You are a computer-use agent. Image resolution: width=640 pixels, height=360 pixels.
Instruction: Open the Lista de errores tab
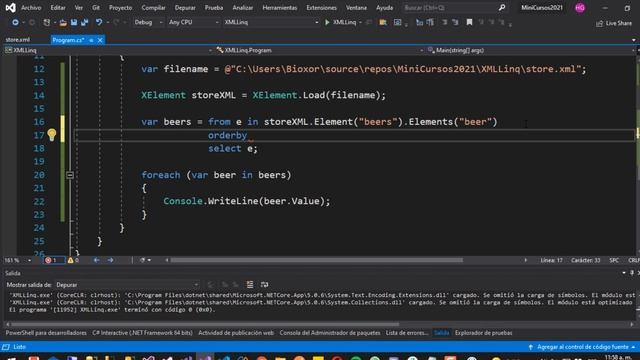pyautogui.click(x=407, y=333)
